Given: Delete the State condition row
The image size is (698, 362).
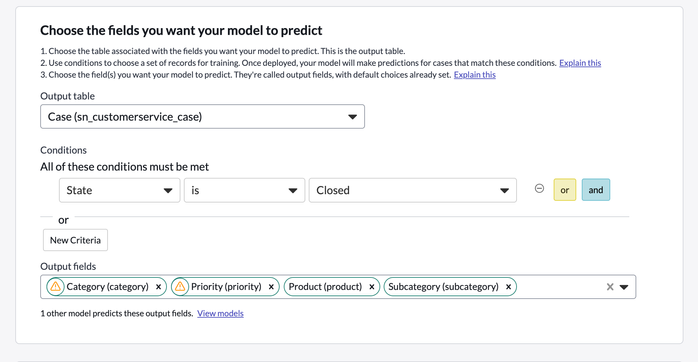Looking at the screenshot, I should click(x=539, y=189).
